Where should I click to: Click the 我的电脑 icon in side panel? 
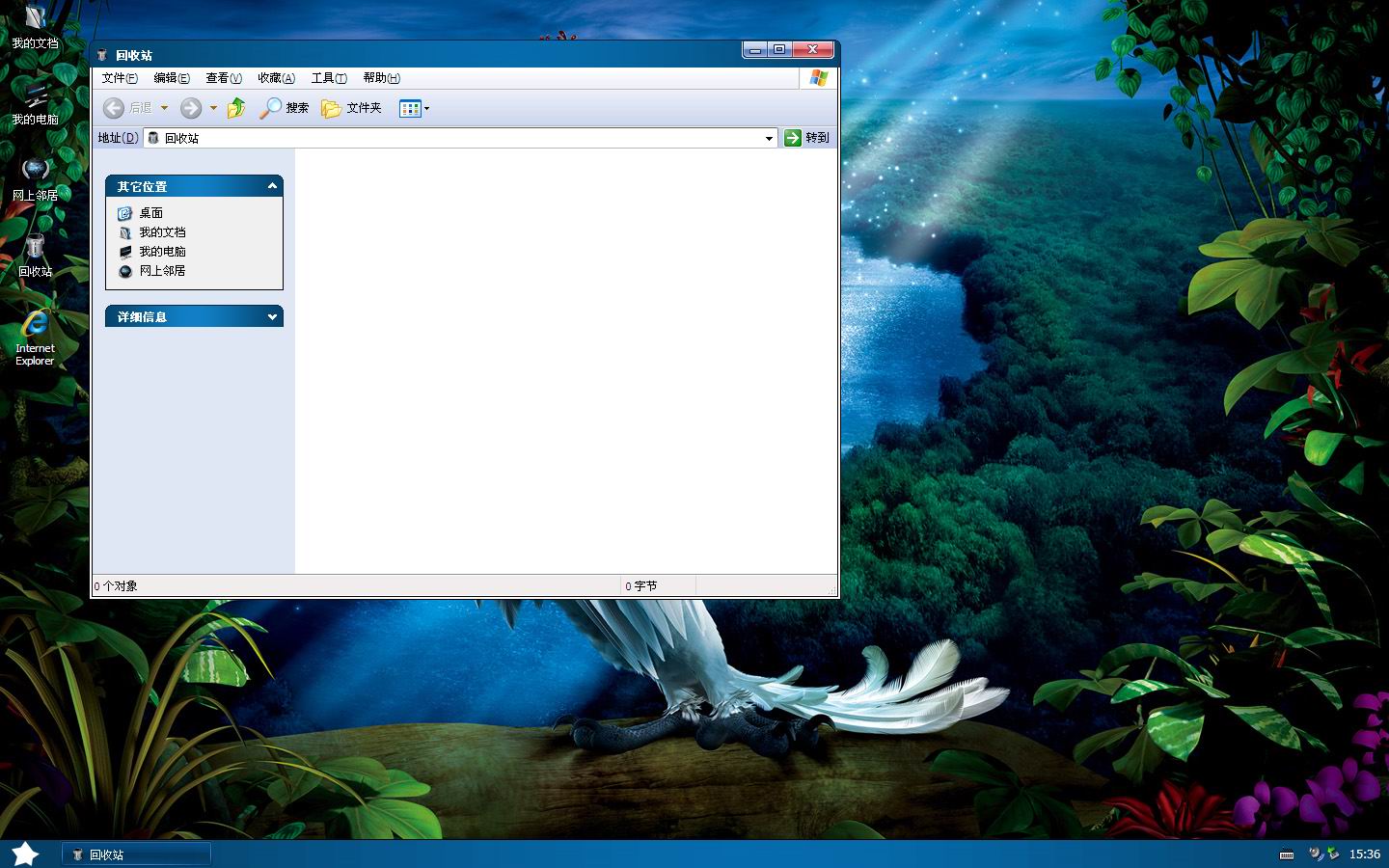124,252
